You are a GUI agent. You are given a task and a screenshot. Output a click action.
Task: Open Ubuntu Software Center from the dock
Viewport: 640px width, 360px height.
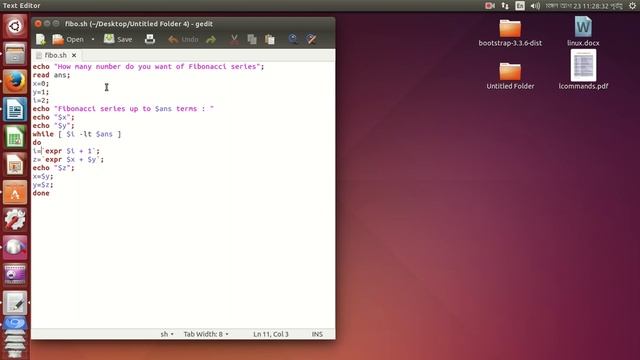click(x=15, y=192)
